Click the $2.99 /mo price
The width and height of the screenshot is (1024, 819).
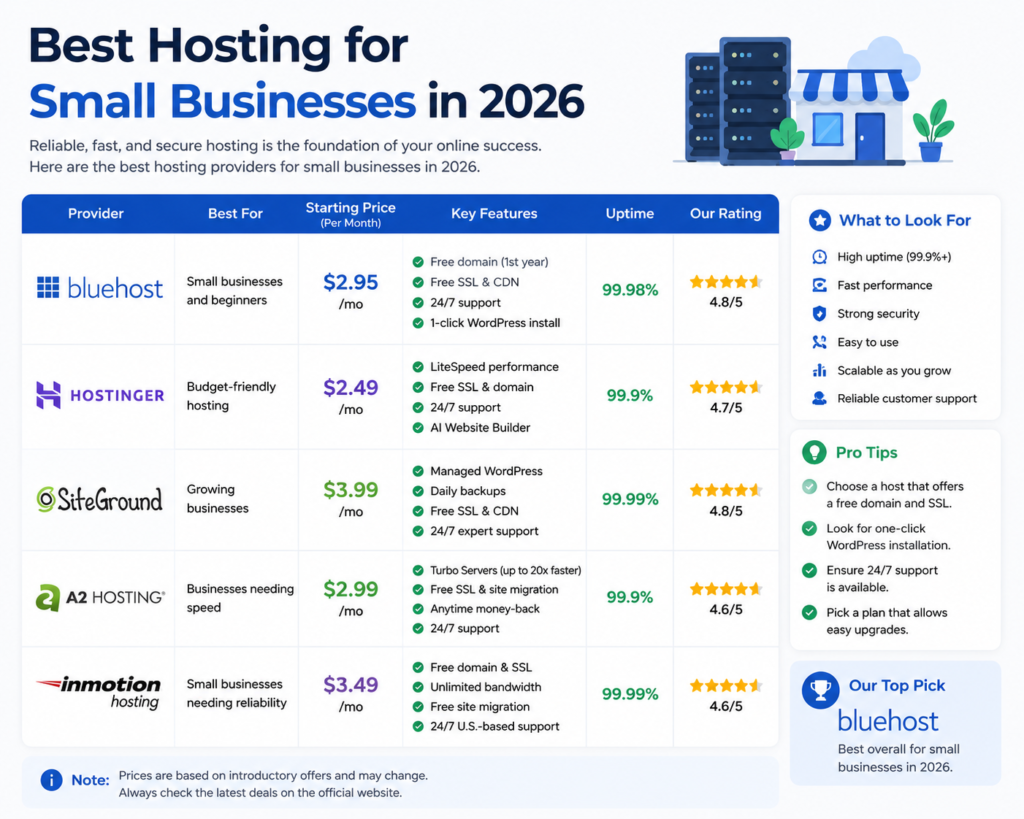[351, 598]
